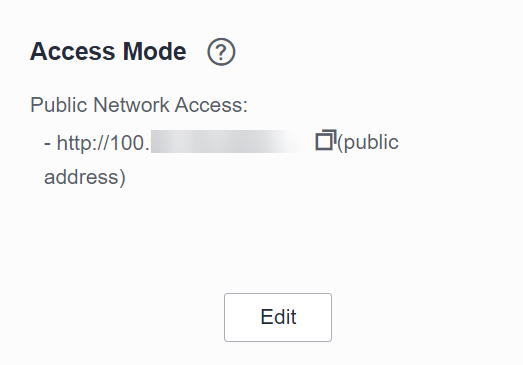Screen dimensions: 523x365
Task: Click the "http://" prefix of the address
Action: point(83,142)
